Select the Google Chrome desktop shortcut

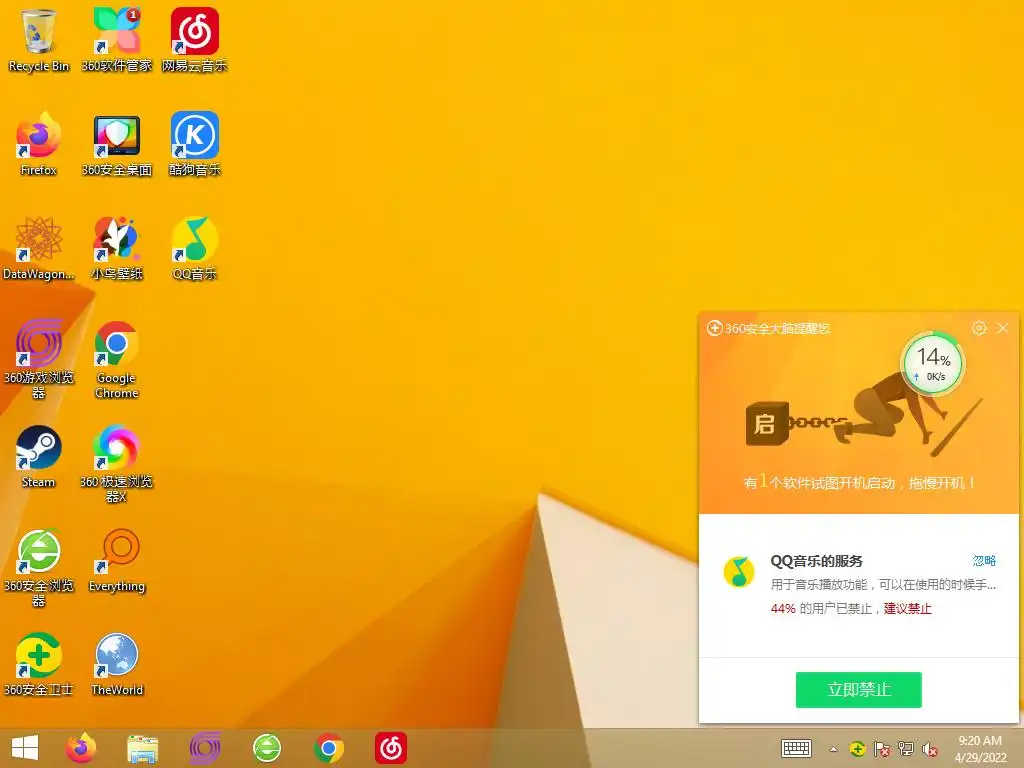click(x=116, y=359)
